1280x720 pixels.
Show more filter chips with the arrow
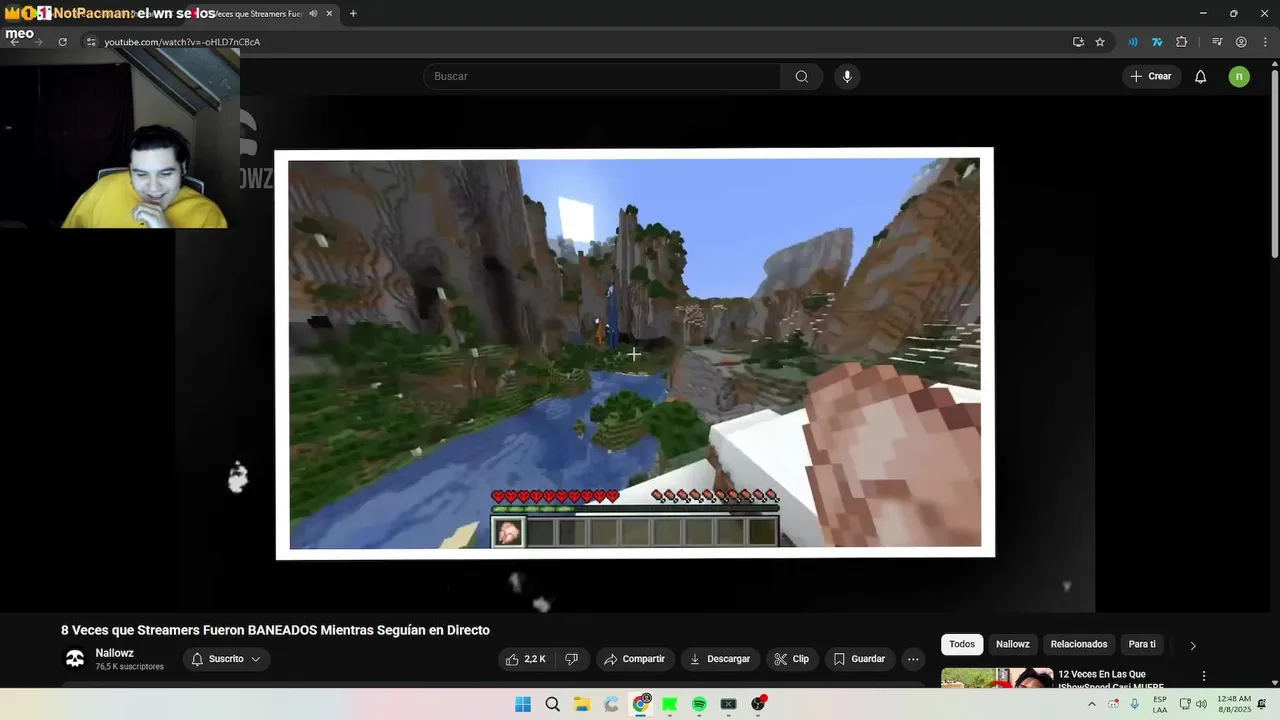click(x=1192, y=645)
